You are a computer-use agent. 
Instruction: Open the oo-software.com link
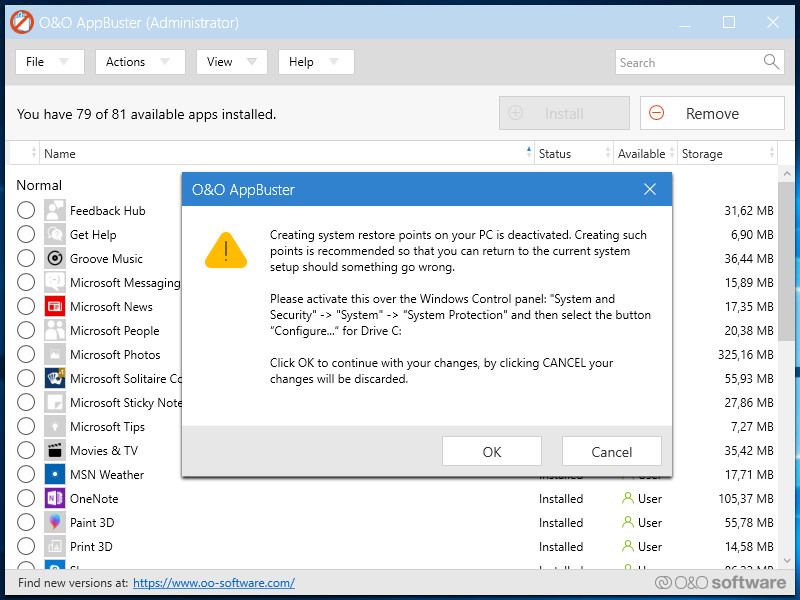point(214,583)
